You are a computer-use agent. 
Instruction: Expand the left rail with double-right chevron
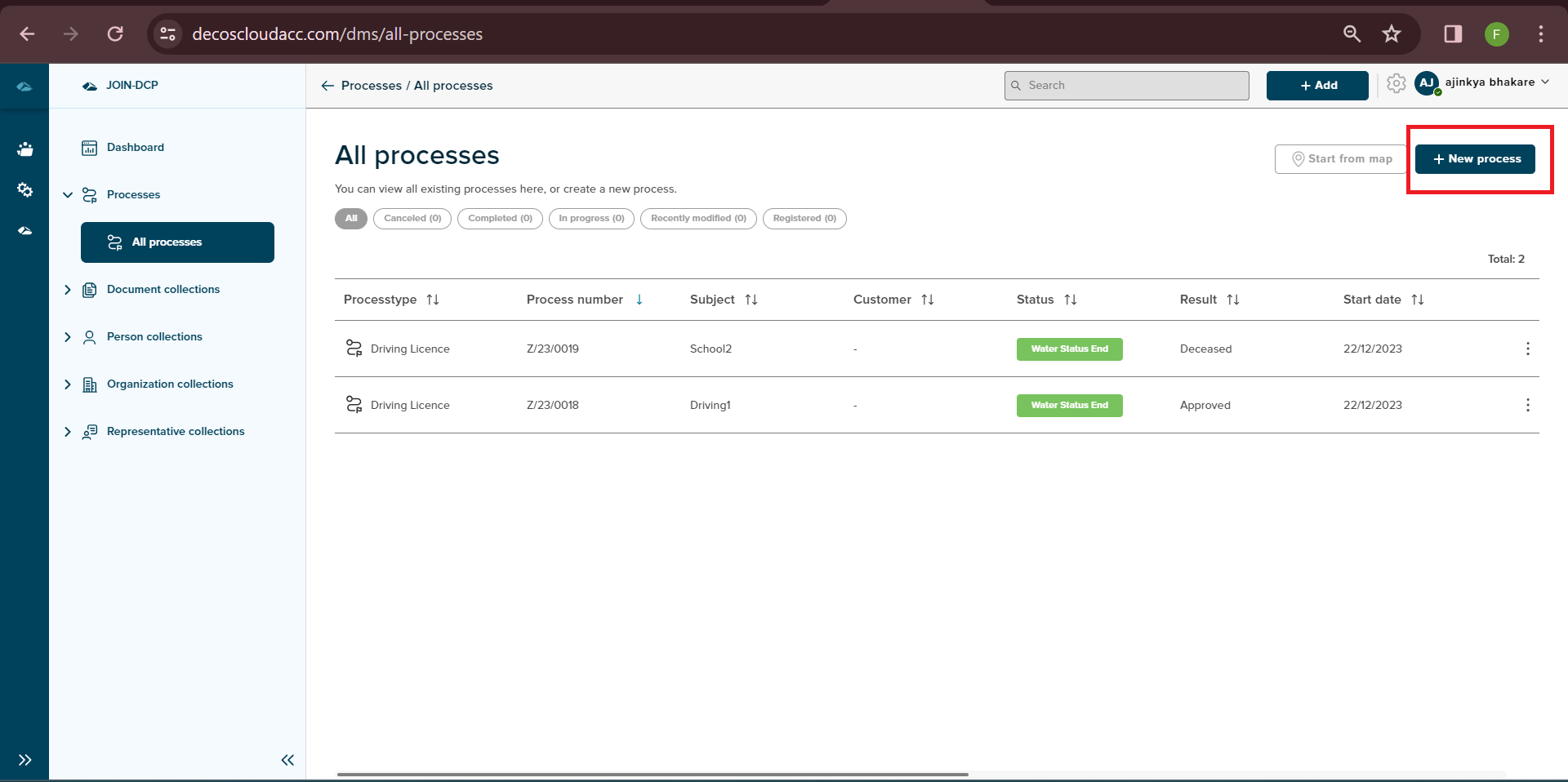[x=24, y=760]
